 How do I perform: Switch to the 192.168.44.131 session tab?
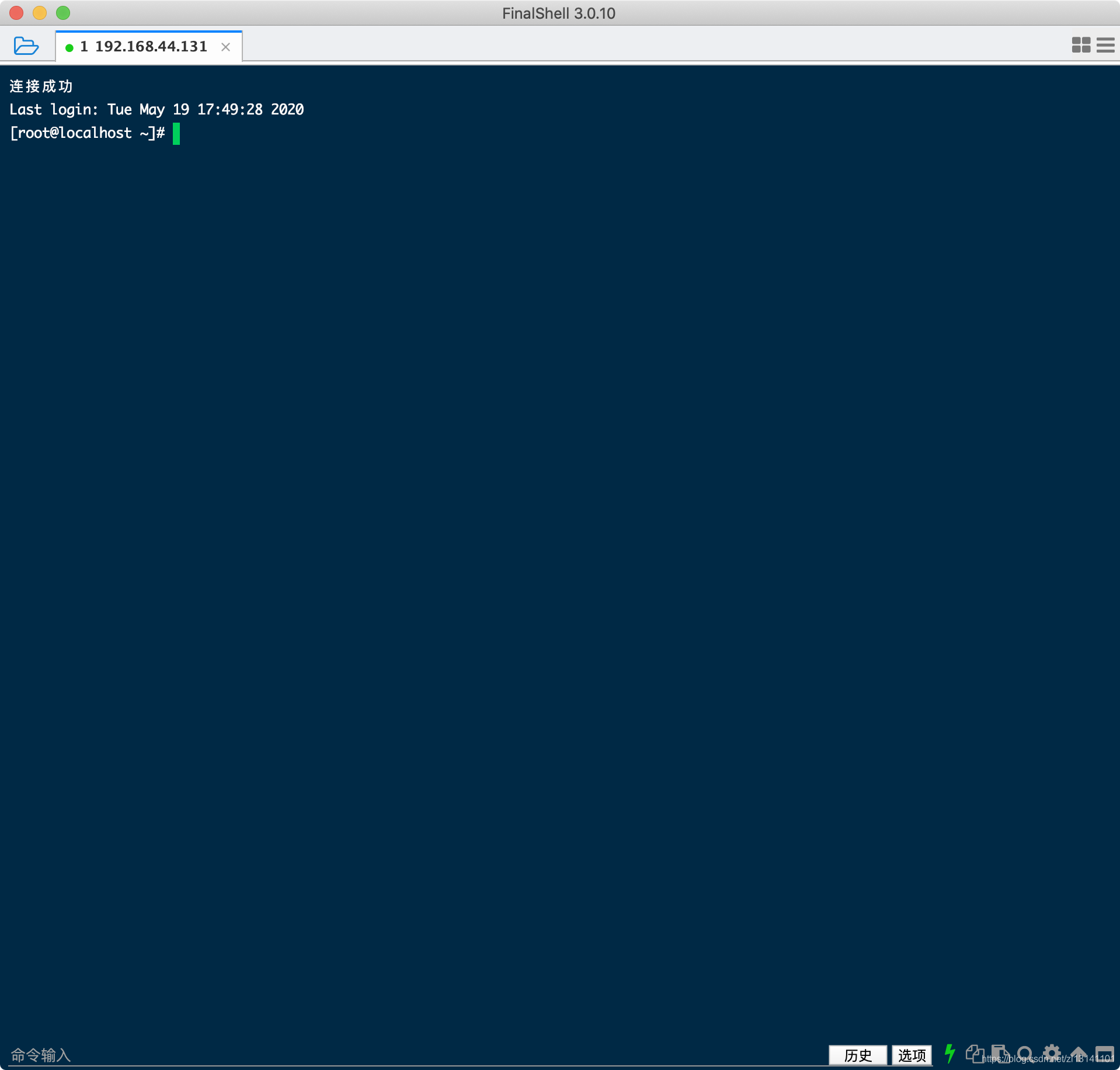coord(148,46)
